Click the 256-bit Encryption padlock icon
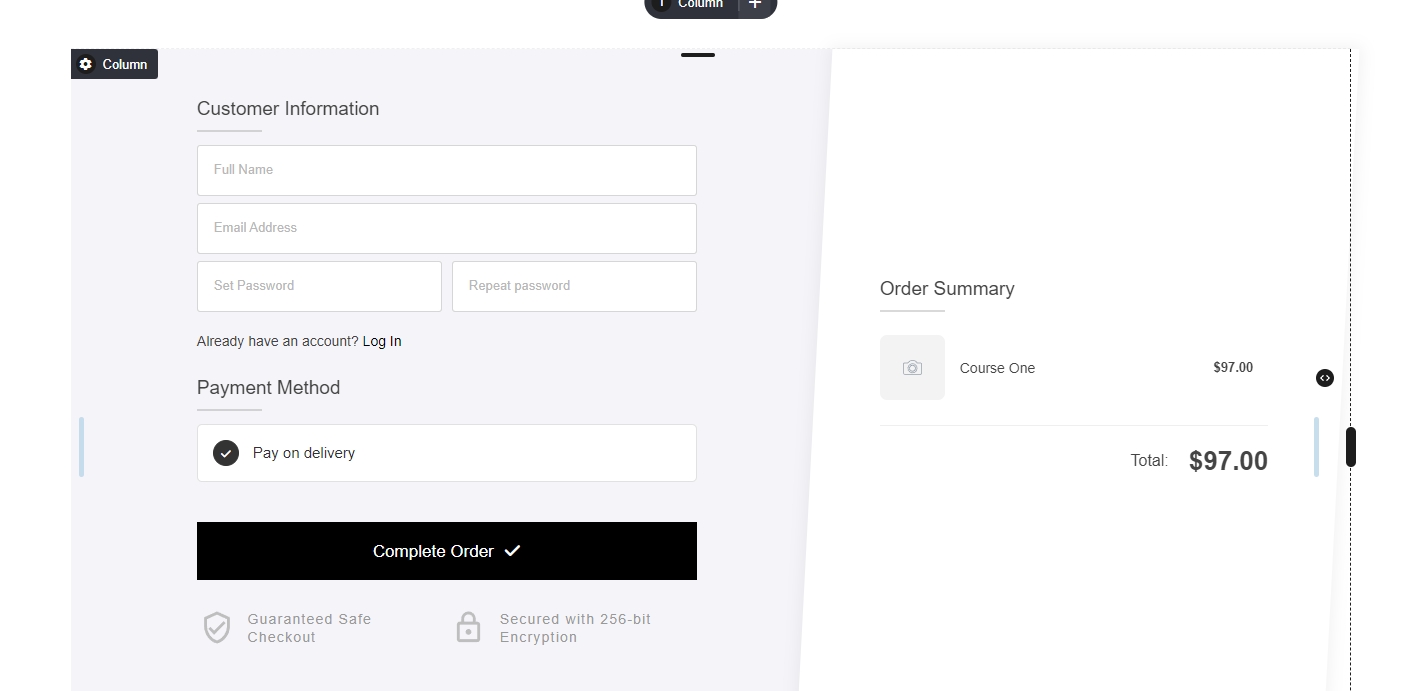The height and width of the screenshot is (691, 1426). coord(468,628)
